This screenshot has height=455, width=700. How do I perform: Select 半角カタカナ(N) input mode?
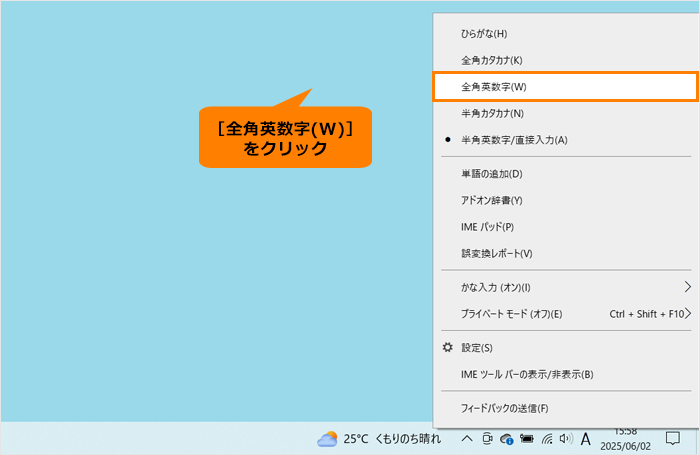(x=566, y=113)
